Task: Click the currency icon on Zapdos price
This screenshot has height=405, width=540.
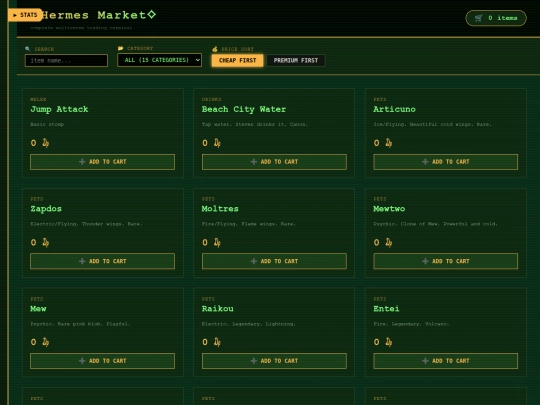Action: (46, 242)
